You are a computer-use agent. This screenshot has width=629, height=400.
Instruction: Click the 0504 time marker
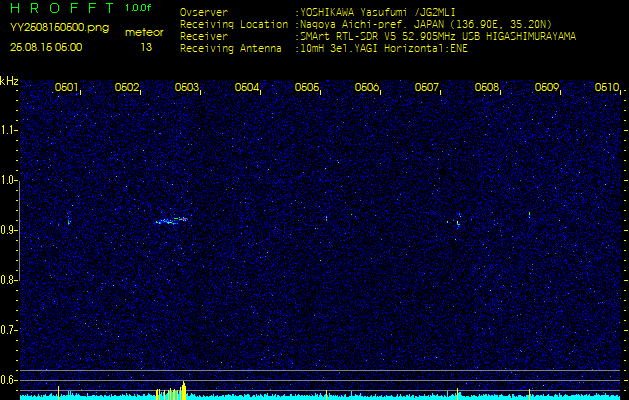click(246, 87)
